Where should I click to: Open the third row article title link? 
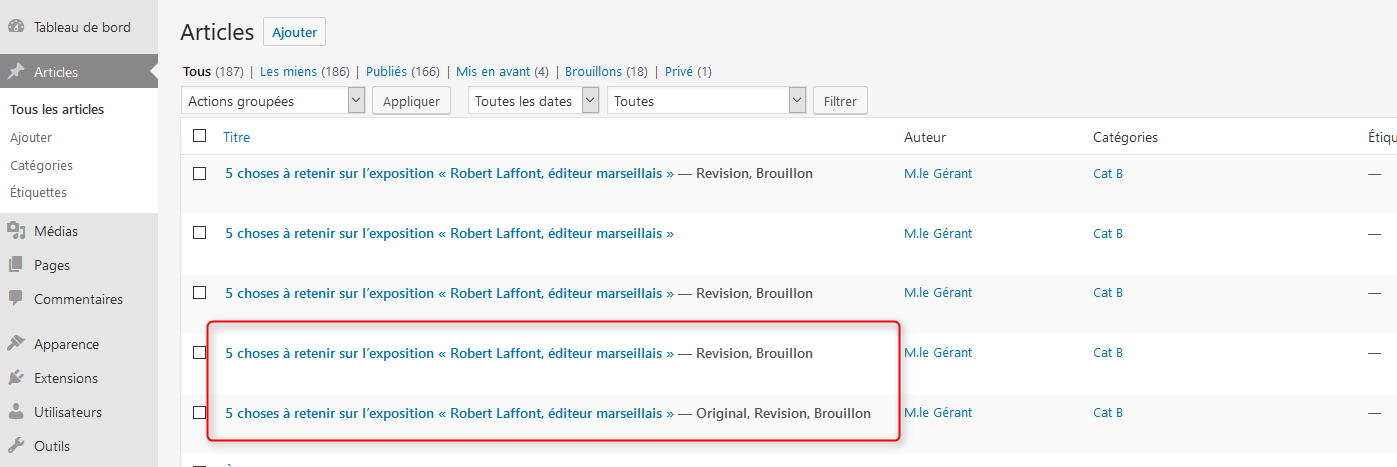tap(450, 293)
